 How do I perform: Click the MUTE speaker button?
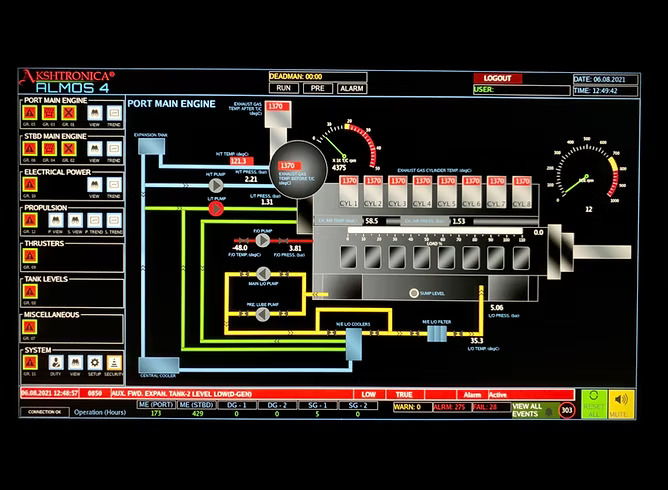621,404
